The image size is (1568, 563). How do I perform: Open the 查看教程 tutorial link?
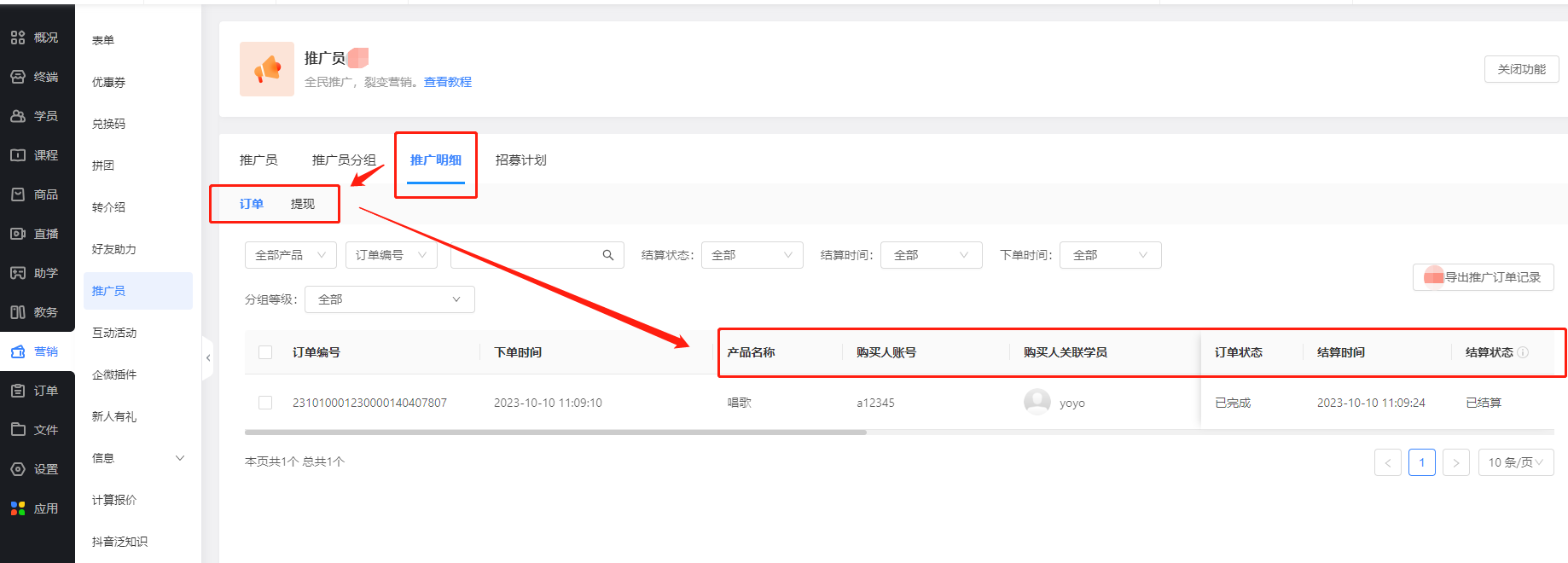(448, 82)
